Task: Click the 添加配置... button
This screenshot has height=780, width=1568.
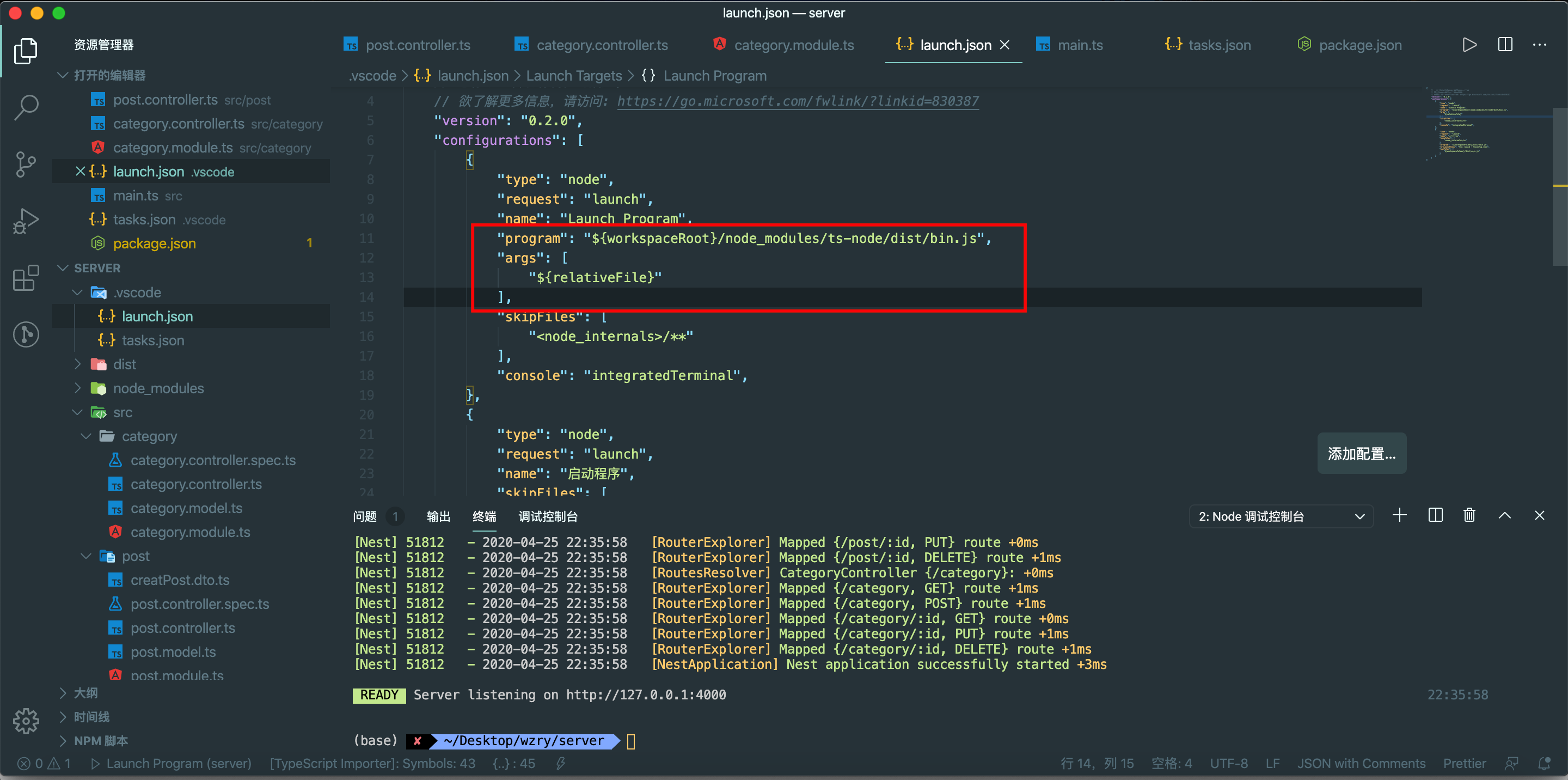Action: point(1362,454)
